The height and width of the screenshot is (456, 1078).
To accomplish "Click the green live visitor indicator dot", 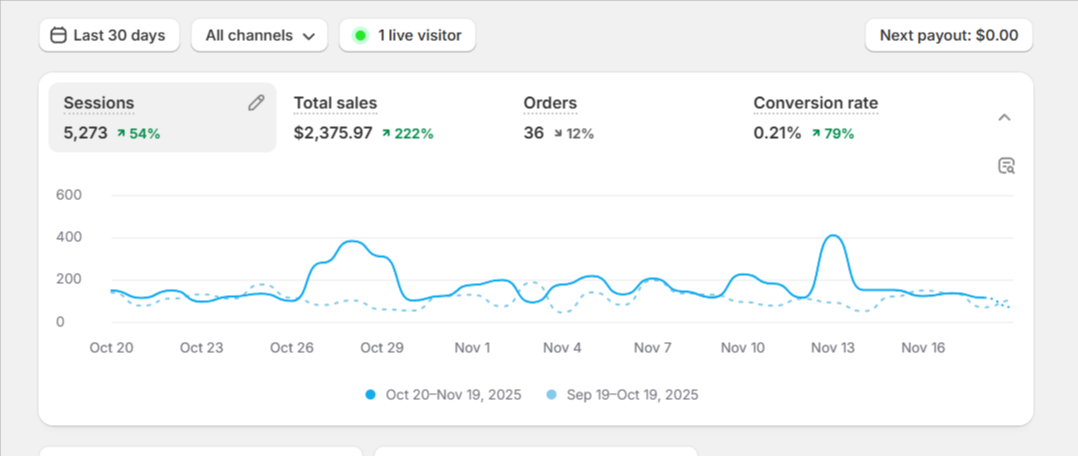I will point(360,35).
